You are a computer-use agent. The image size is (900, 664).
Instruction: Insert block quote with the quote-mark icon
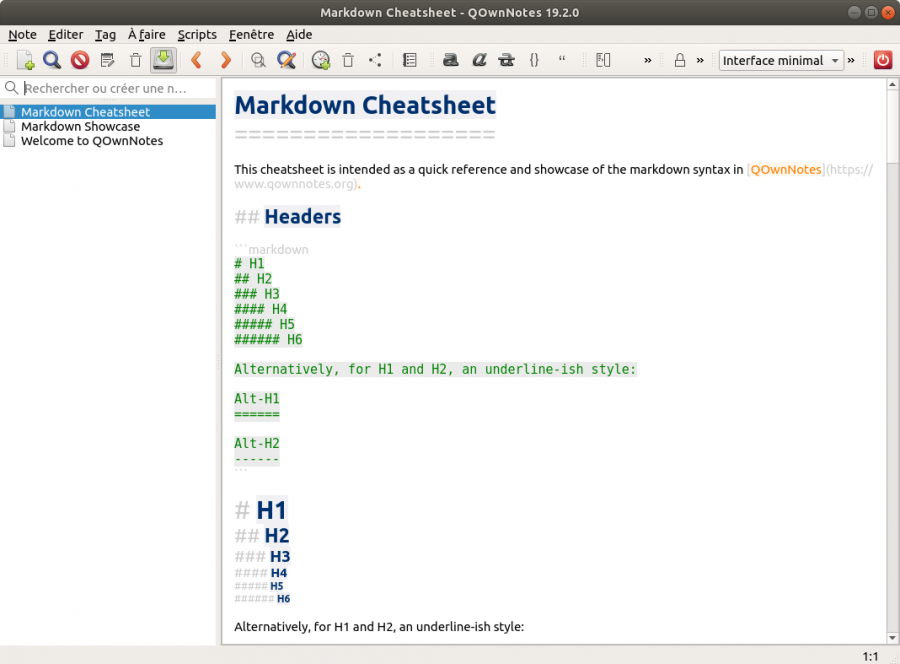[x=562, y=59]
